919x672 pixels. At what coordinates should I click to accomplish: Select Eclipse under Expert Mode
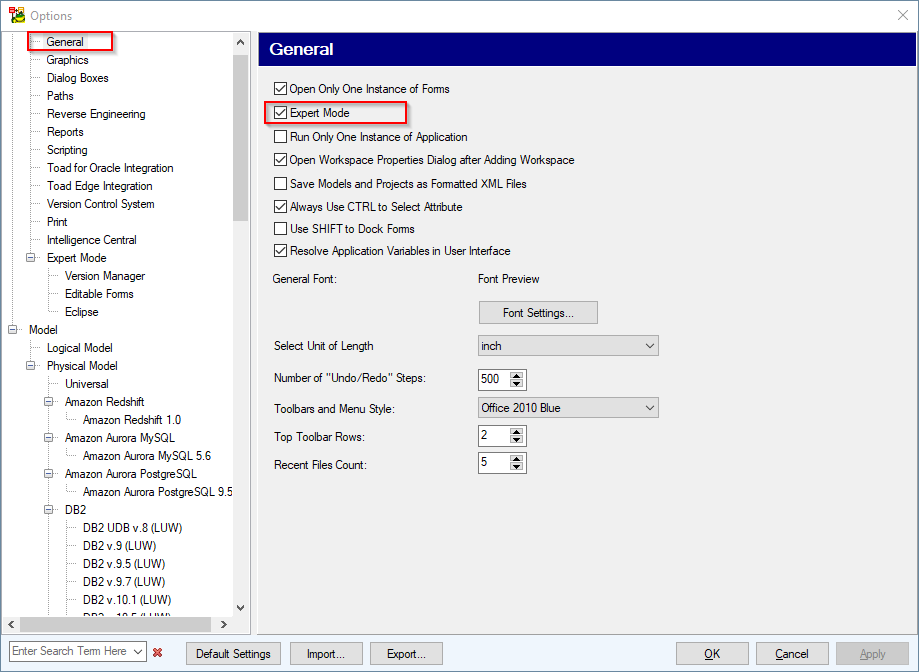[81, 312]
